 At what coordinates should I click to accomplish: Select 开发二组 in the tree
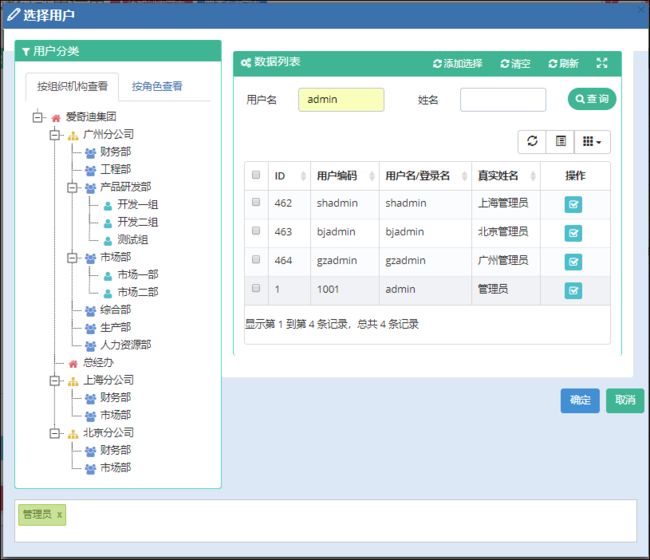[138, 222]
